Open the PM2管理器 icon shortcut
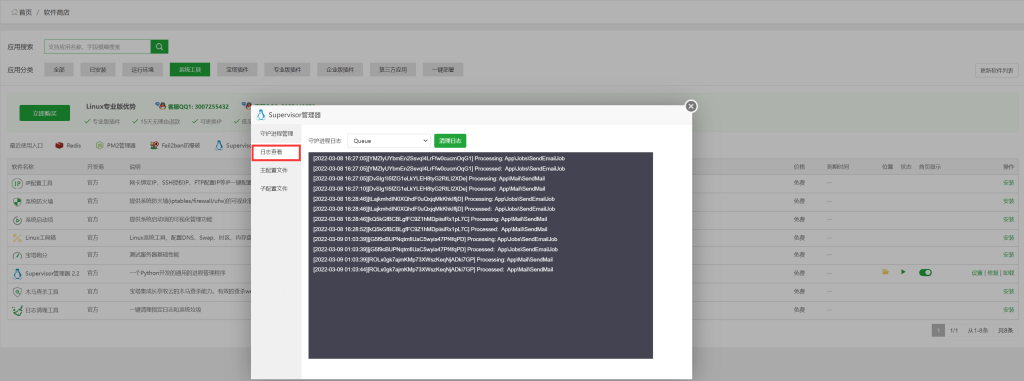Image resolution: width=1024 pixels, height=381 pixels. click(x=99, y=145)
